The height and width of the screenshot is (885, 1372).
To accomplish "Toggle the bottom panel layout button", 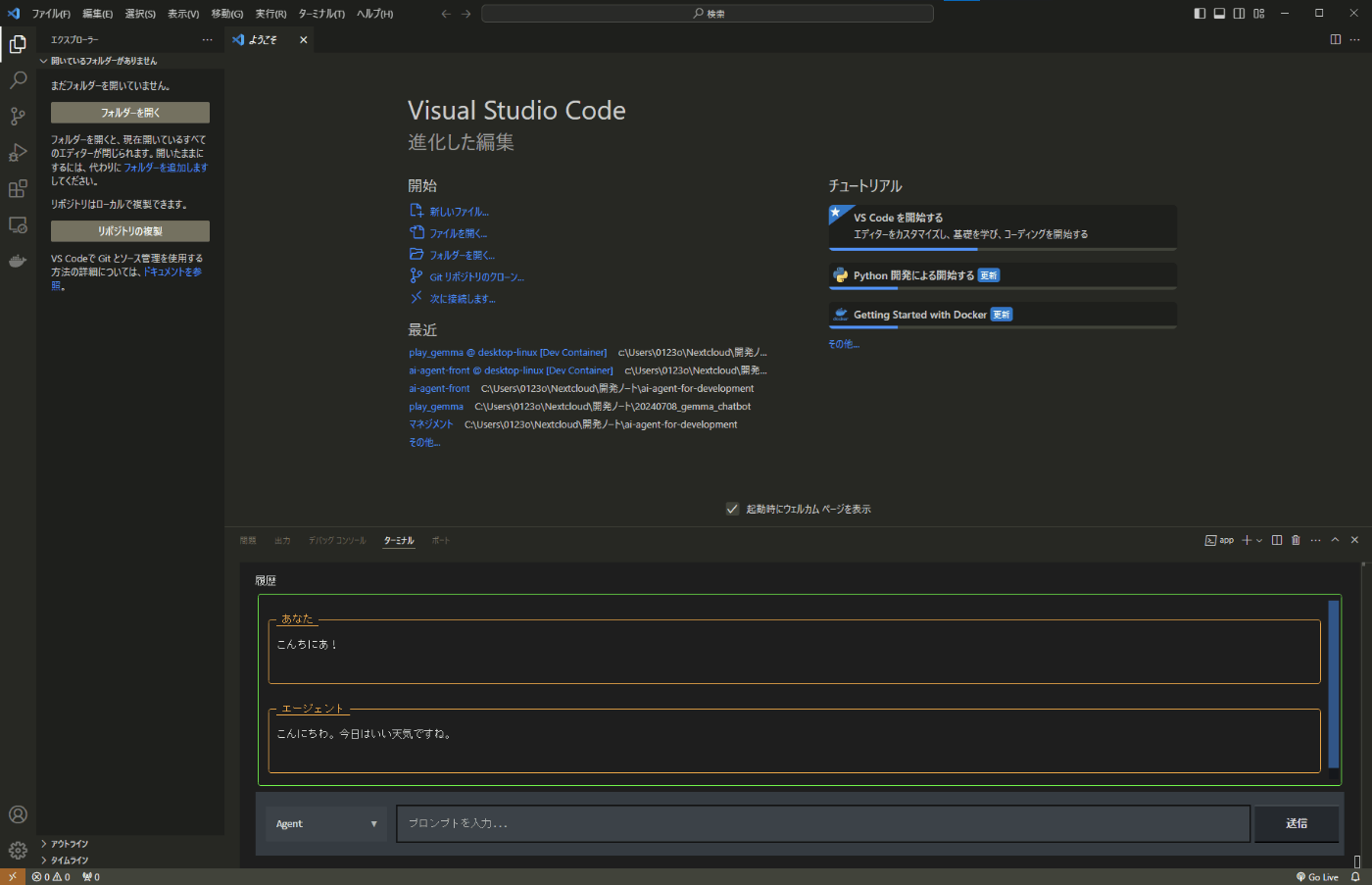I will coord(1219,14).
